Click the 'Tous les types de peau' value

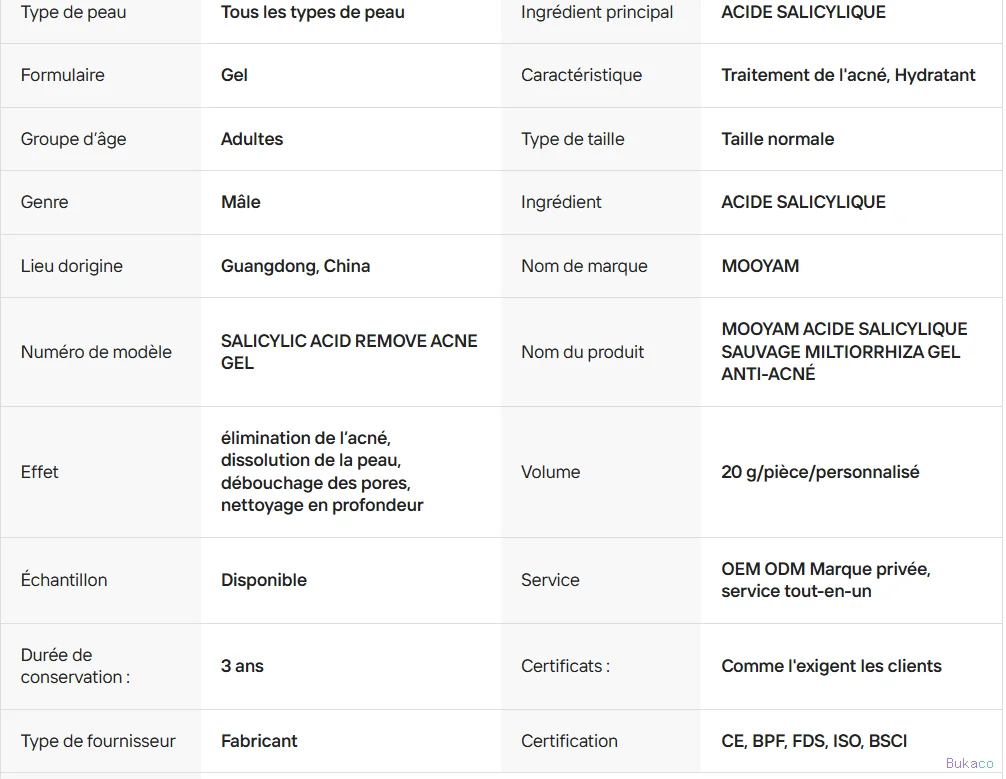tap(312, 12)
